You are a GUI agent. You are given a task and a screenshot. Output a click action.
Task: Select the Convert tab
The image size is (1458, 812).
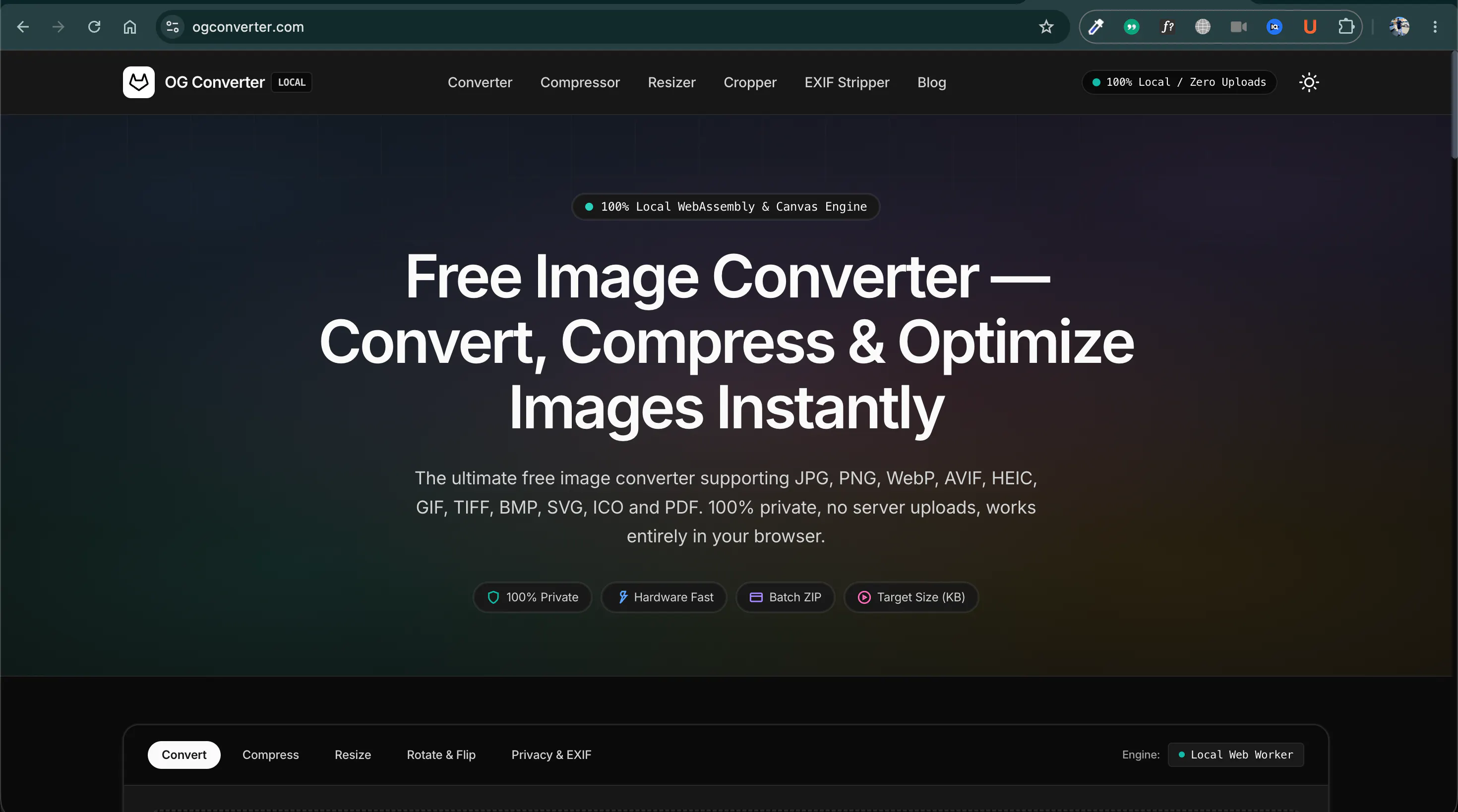(184, 754)
